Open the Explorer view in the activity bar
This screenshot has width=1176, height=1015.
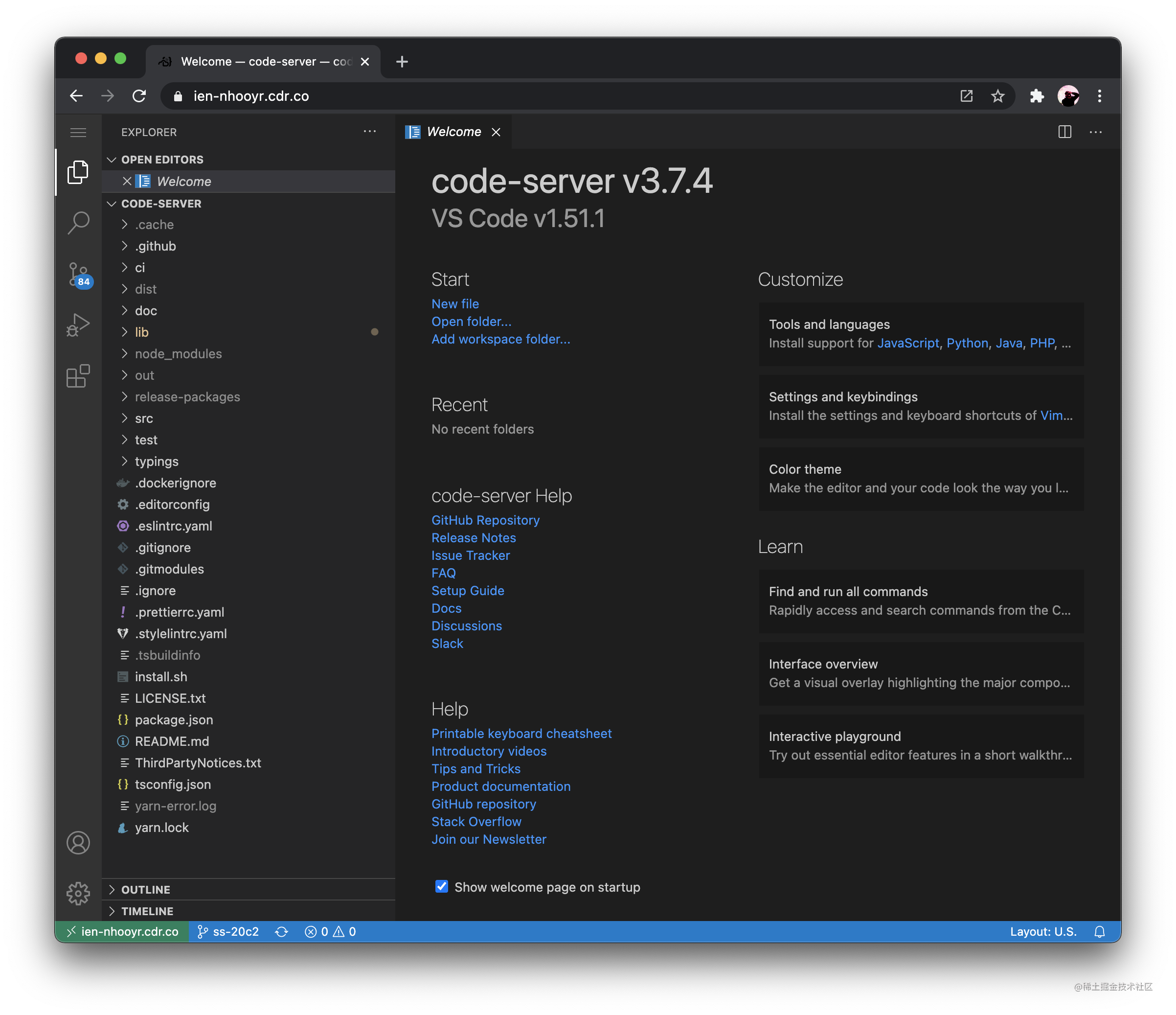click(78, 172)
